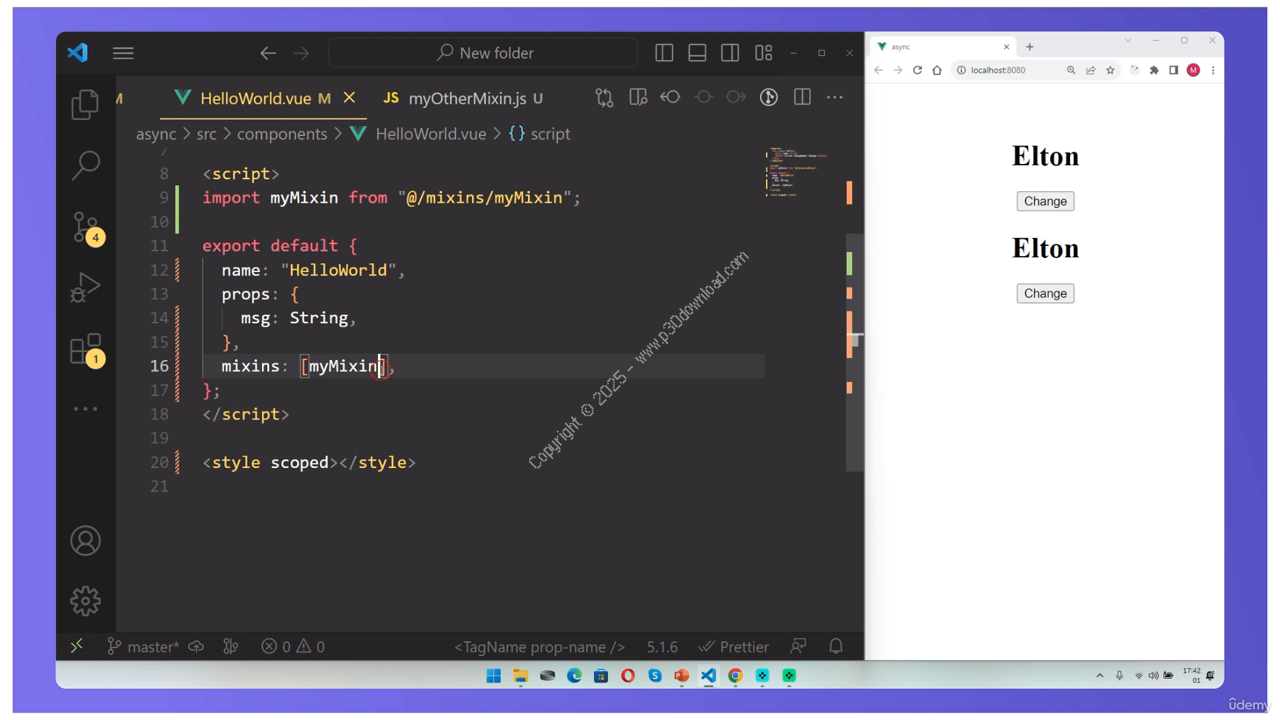Go to the Chrome home page
The height and width of the screenshot is (720, 1280).
click(x=937, y=70)
